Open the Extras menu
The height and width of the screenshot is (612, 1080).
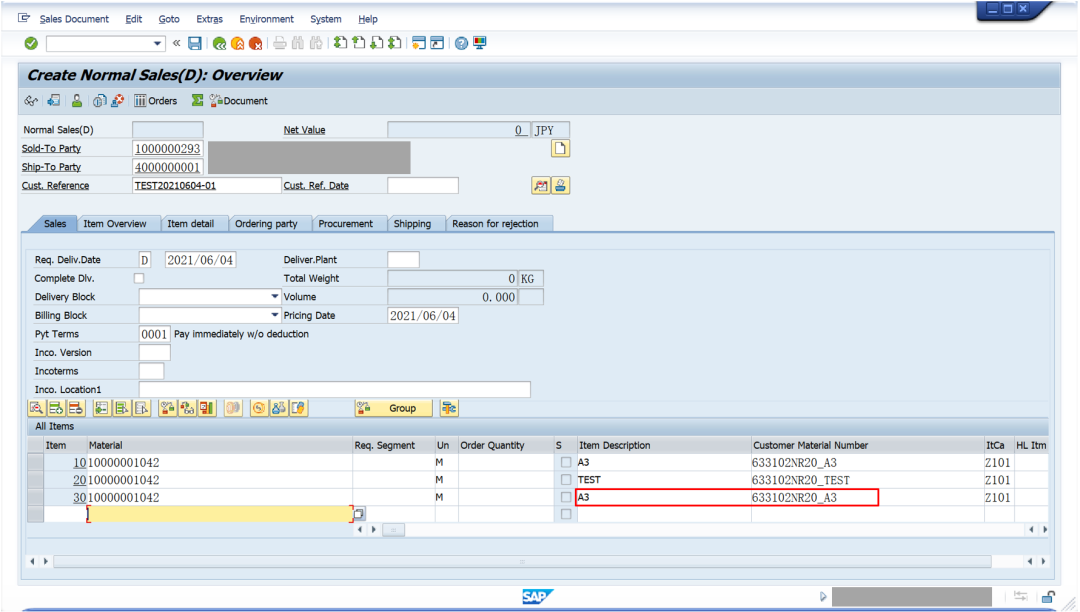209,19
